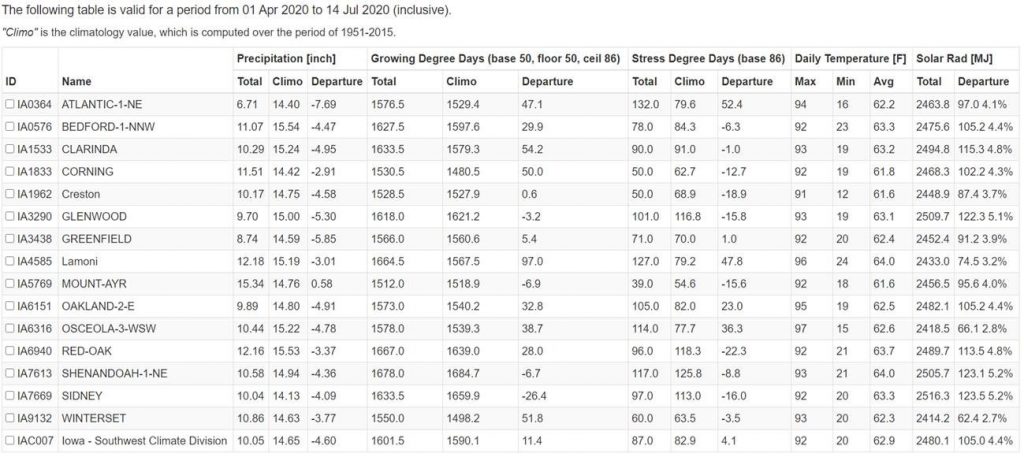
Task: Check the IA0364 ATLANTIC-1-NE checkbox
Action: pos(10,104)
